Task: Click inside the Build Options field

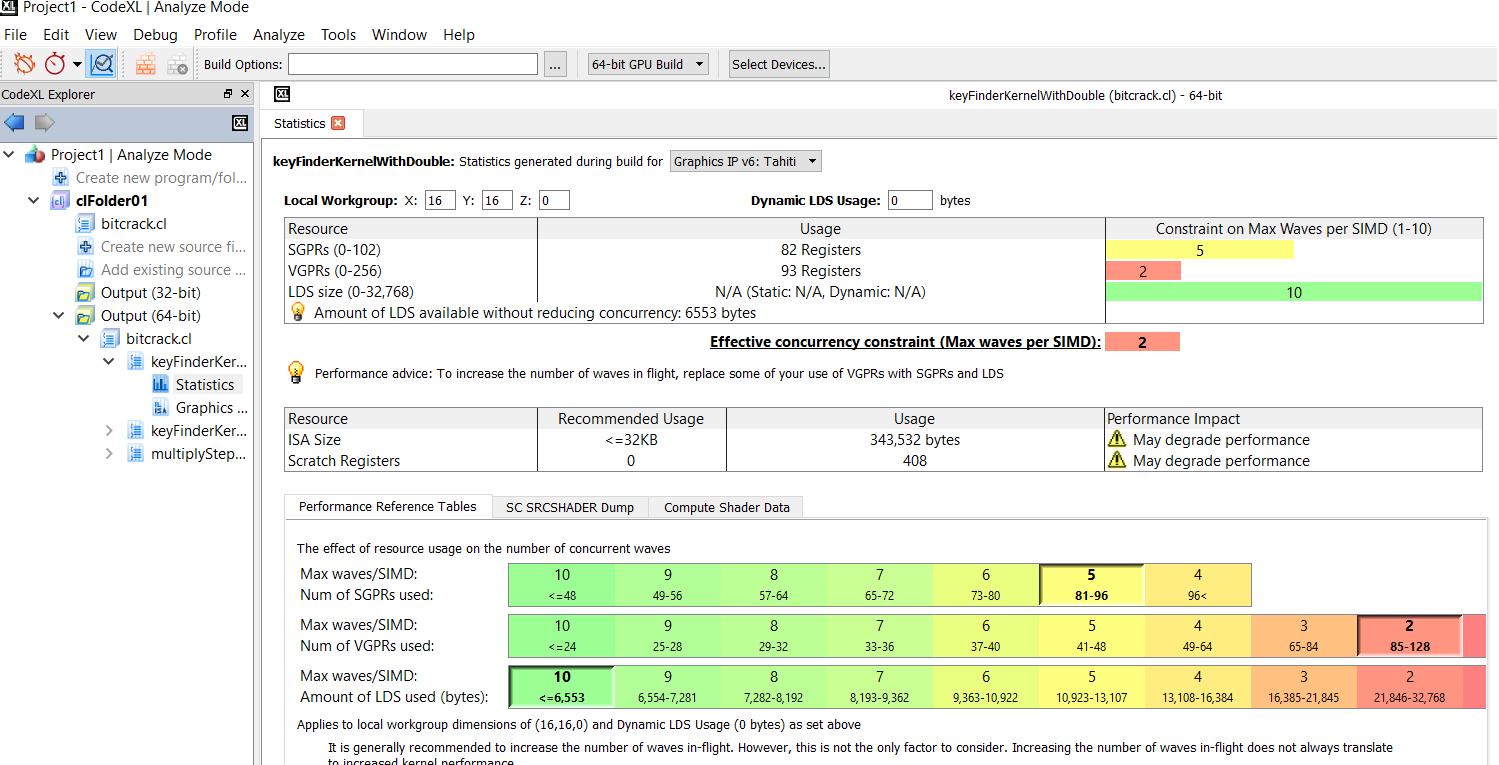Action: [412, 63]
